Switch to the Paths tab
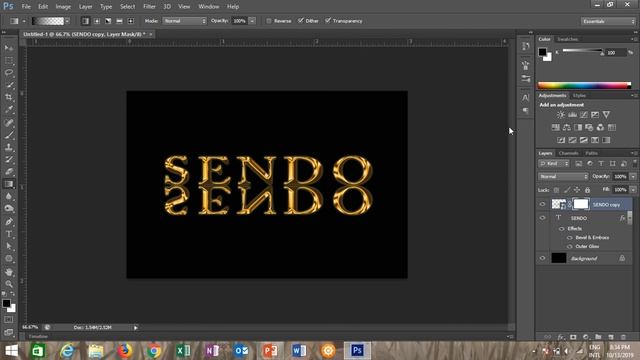This screenshot has height=360, width=640. coord(591,153)
